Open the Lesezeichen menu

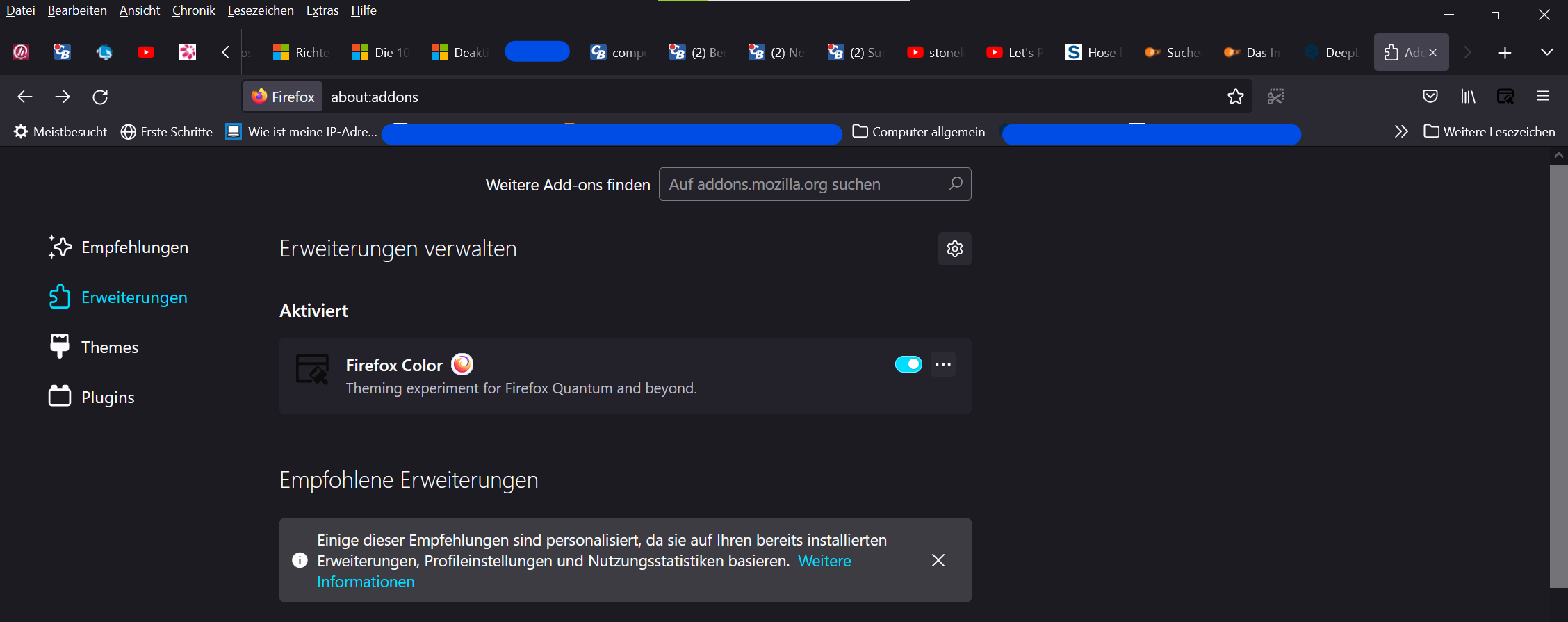(261, 10)
